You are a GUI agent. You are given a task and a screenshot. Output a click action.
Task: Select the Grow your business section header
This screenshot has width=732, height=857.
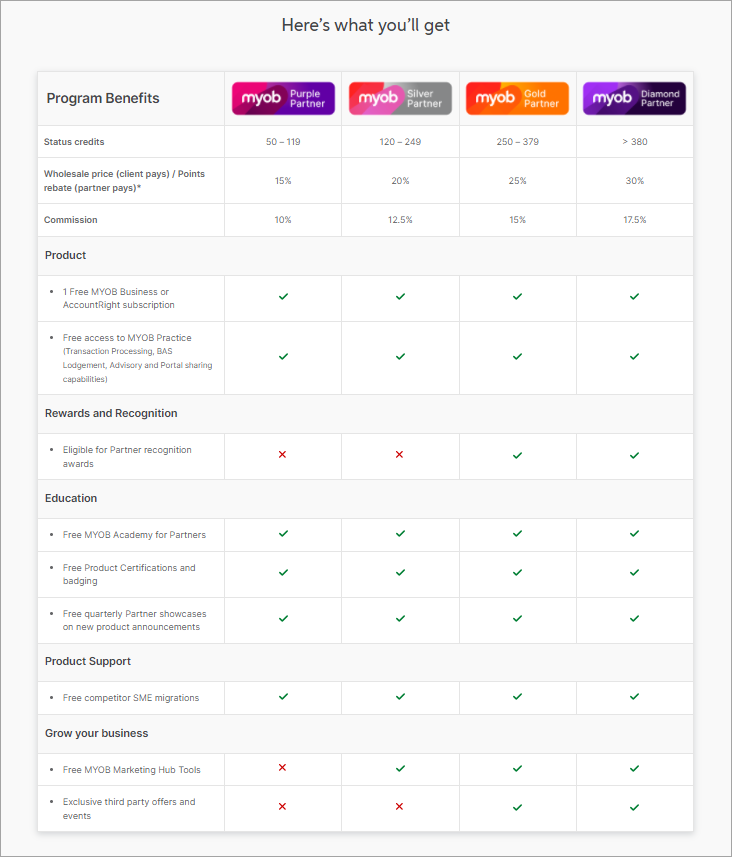96,733
